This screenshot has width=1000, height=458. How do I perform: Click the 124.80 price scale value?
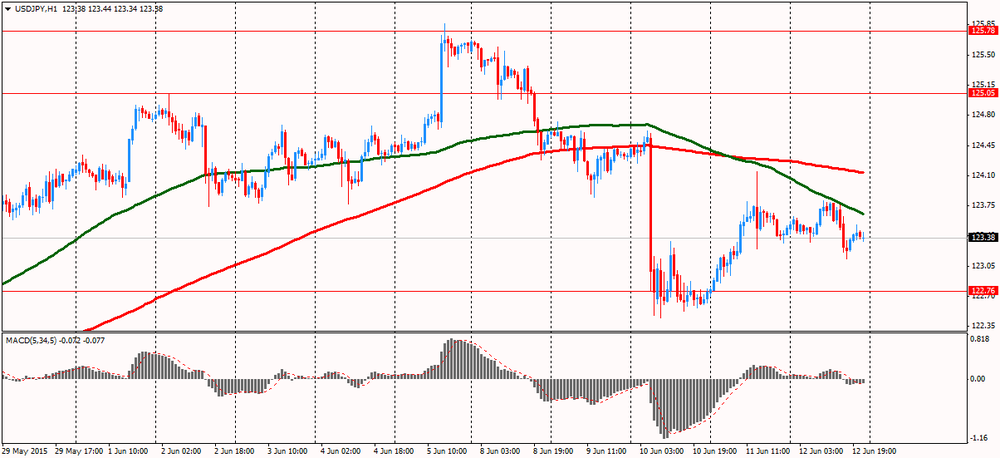981,115
